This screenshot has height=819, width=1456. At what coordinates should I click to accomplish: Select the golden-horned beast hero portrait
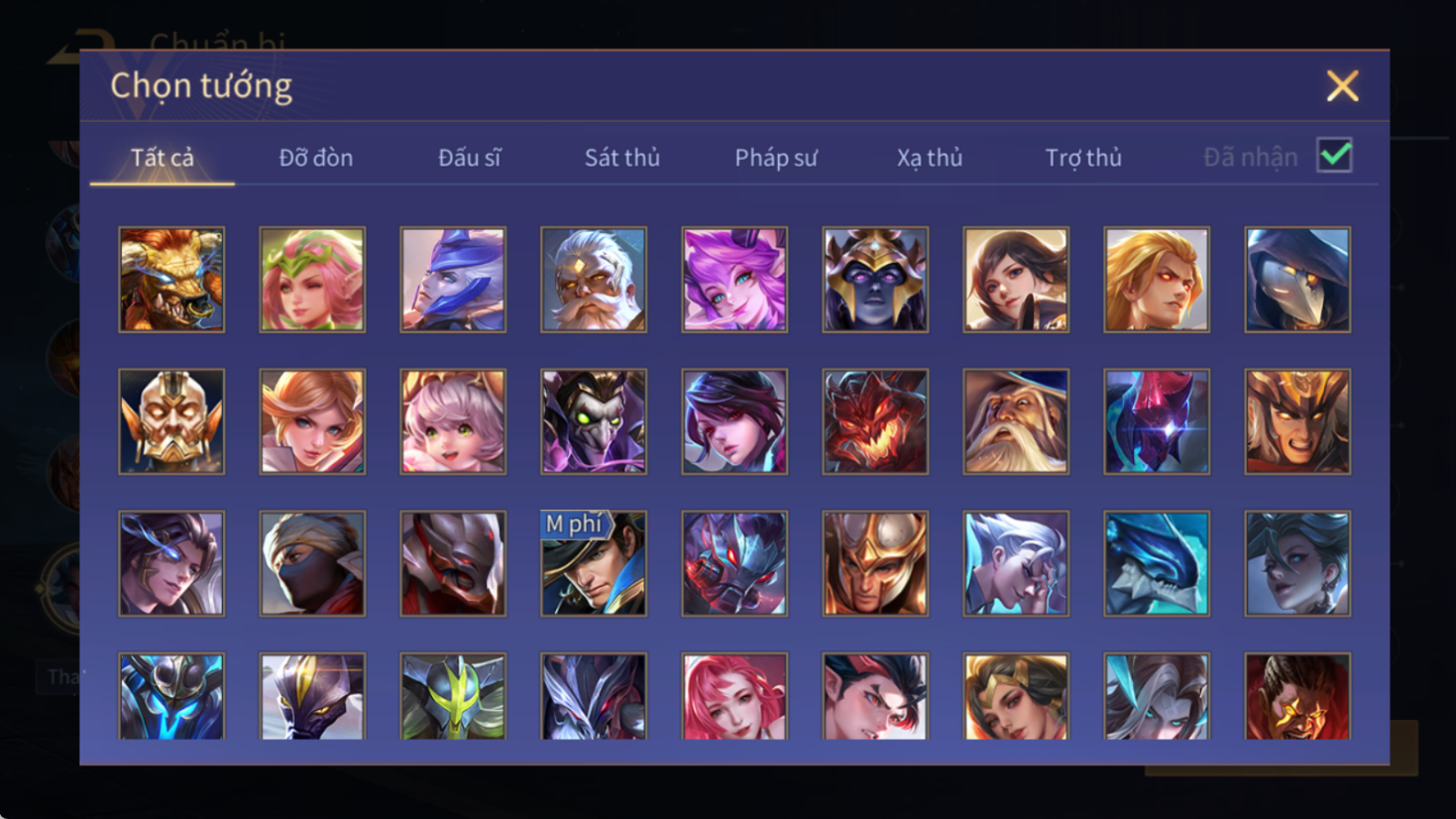[171, 280]
